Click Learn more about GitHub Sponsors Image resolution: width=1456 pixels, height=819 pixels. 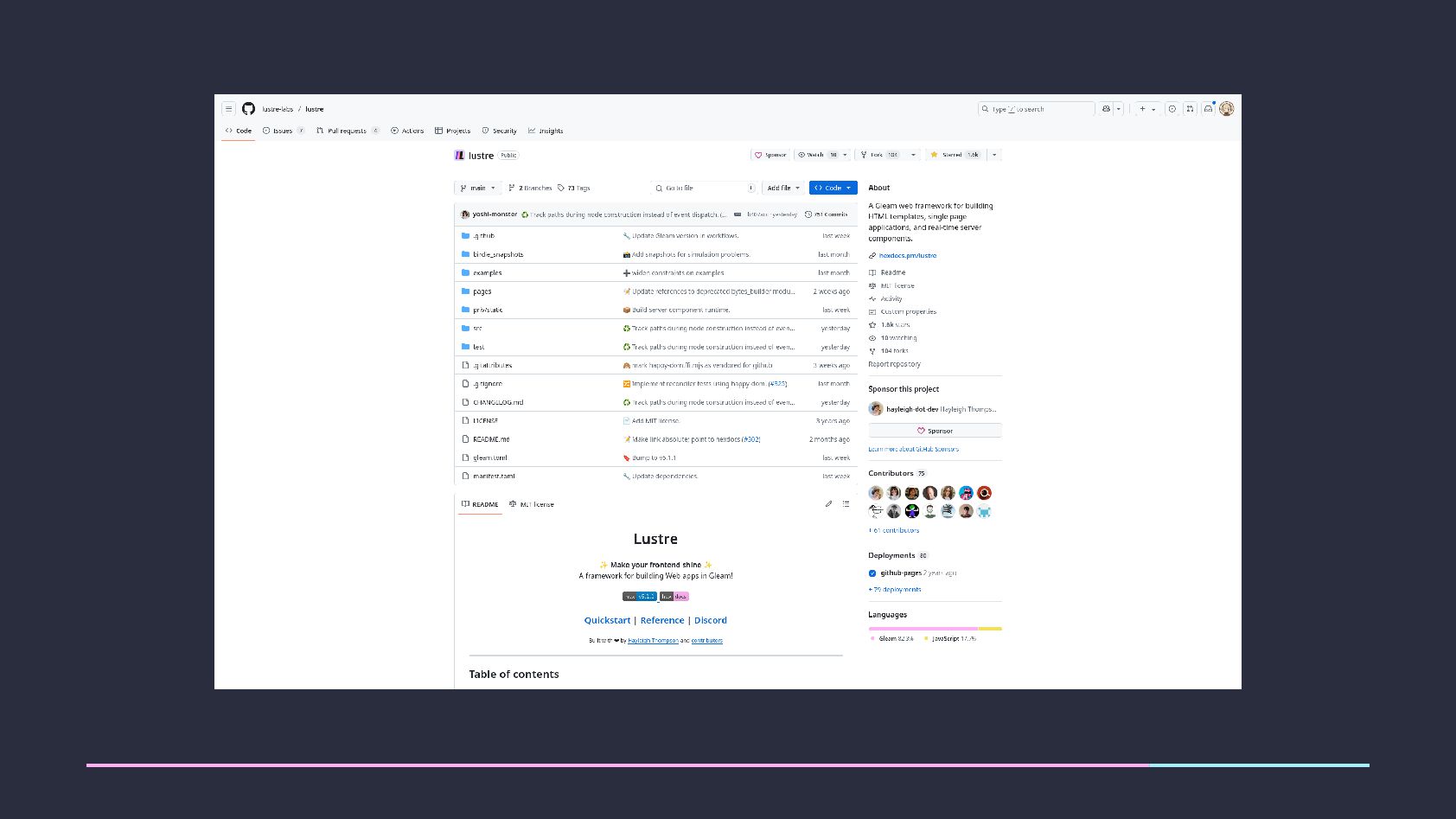pos(913,450)
